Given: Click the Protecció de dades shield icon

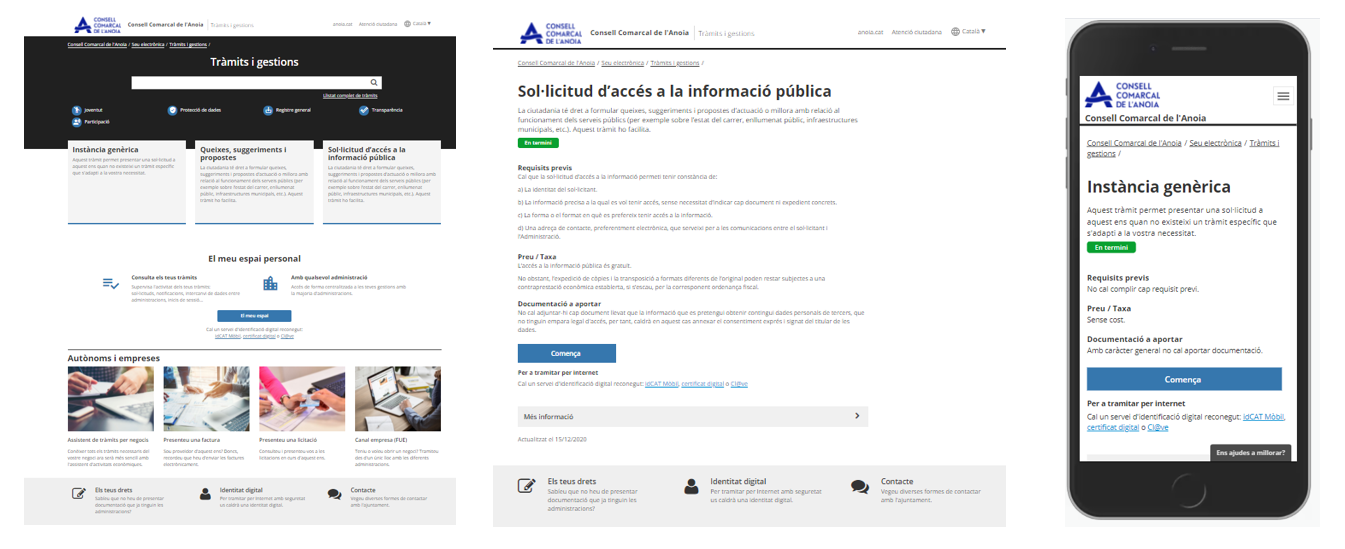Looking at the screenshot, I should (x=172, y=110).
